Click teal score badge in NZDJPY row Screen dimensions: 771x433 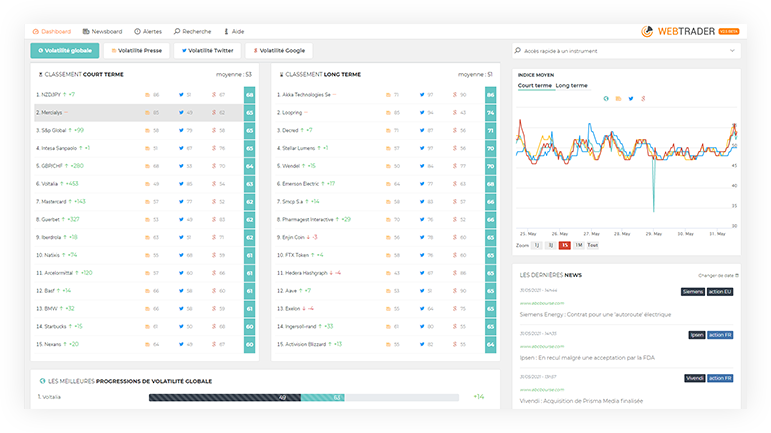[x=249, y=95]
